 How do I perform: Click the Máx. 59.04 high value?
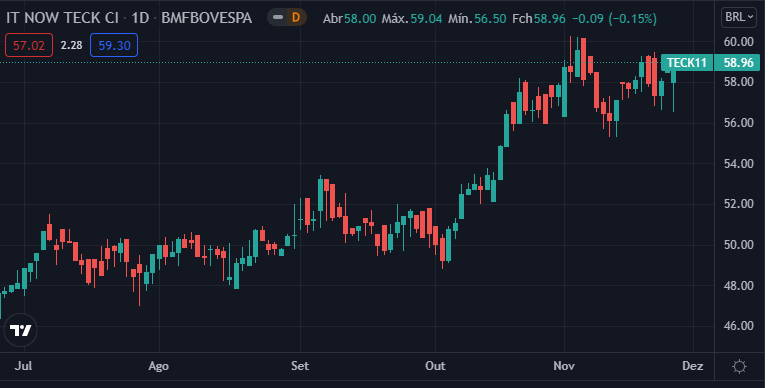point(412,19)
